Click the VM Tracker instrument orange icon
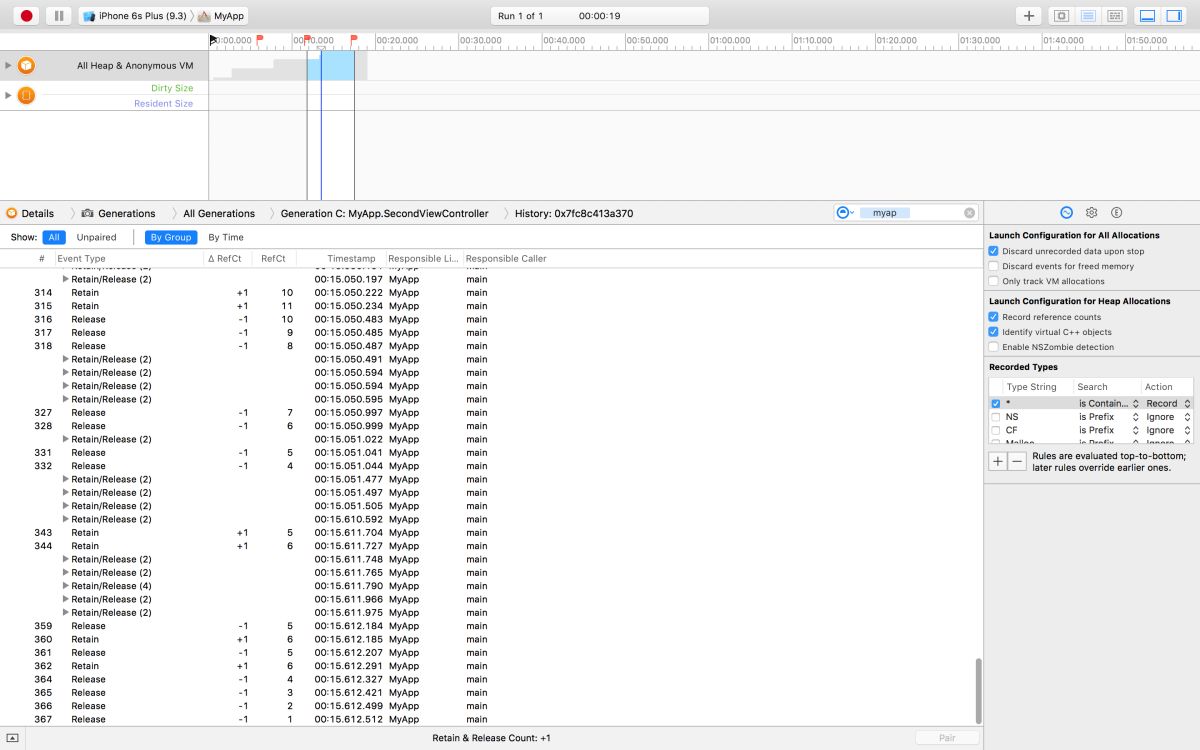Image resolution: width=1200 pixels, height=750 pixels. pos(26,96)
